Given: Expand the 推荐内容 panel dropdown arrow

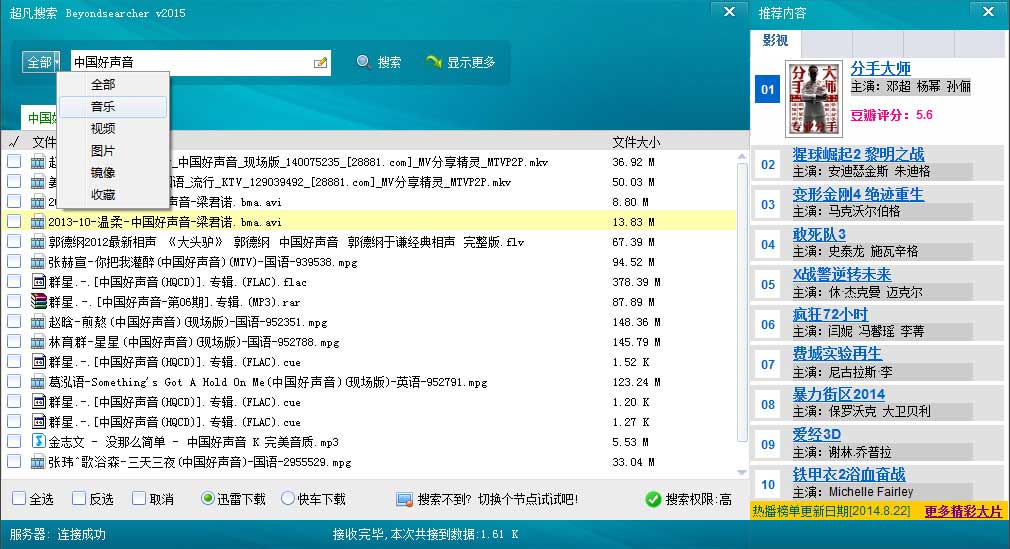Looking at the screenshot, I should tap(988, 12).
